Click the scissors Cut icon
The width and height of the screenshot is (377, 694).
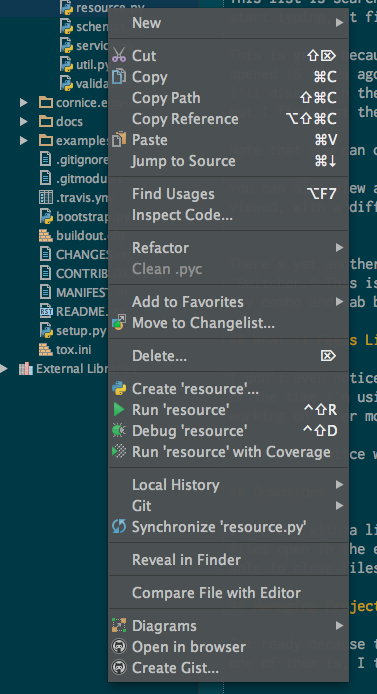(119, 56)
